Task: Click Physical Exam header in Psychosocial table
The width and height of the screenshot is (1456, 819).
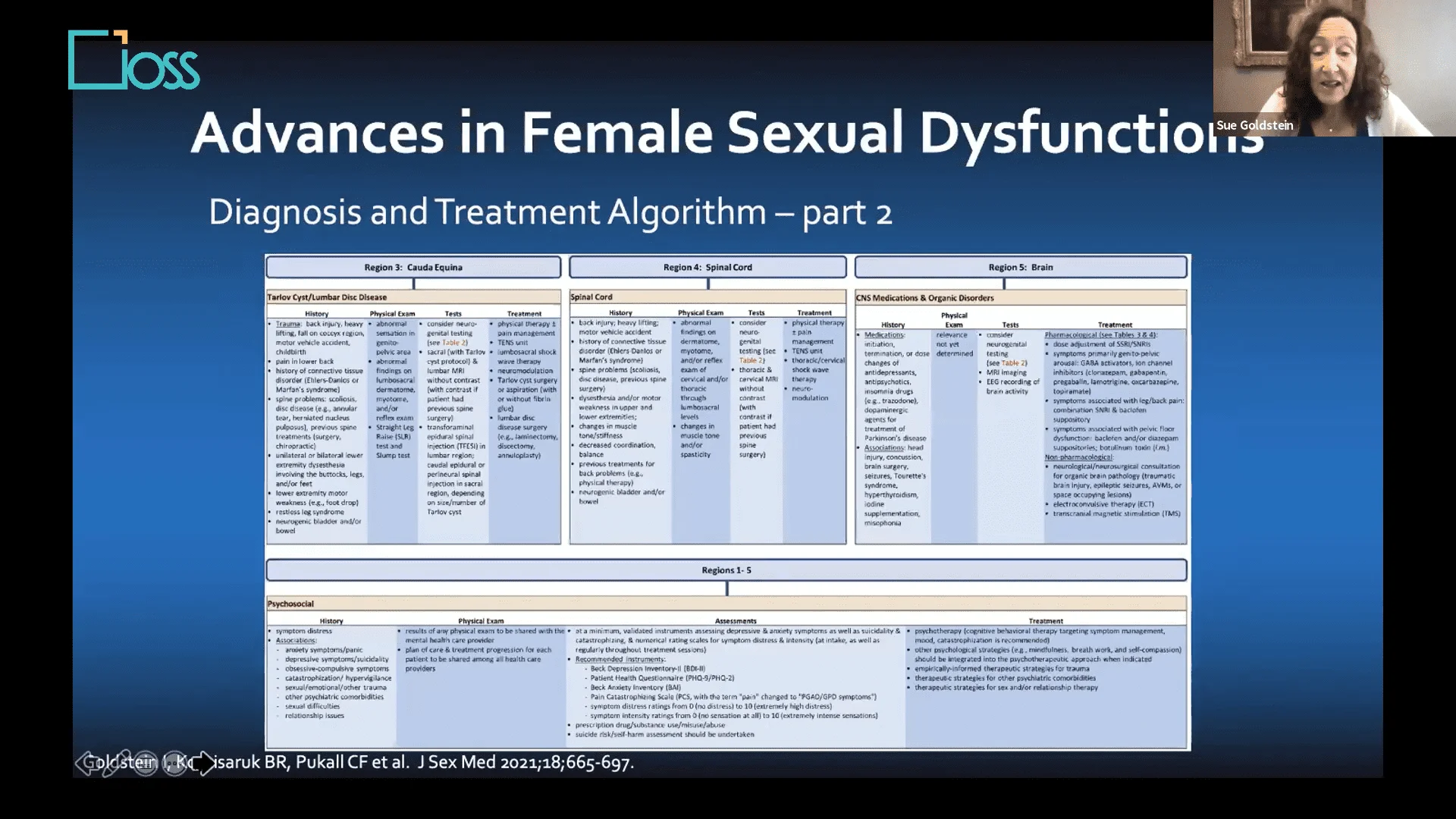Action: tap(481, 621)
